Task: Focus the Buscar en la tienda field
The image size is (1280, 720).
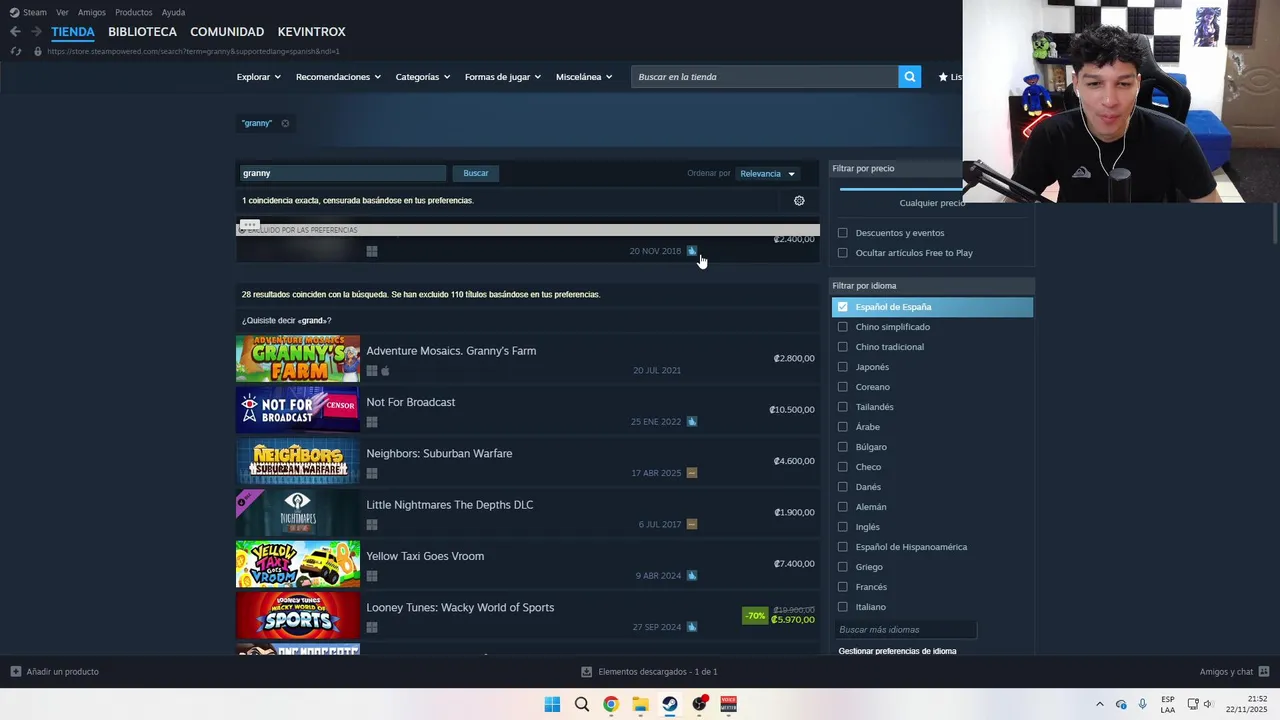Action: click(764, 77)
